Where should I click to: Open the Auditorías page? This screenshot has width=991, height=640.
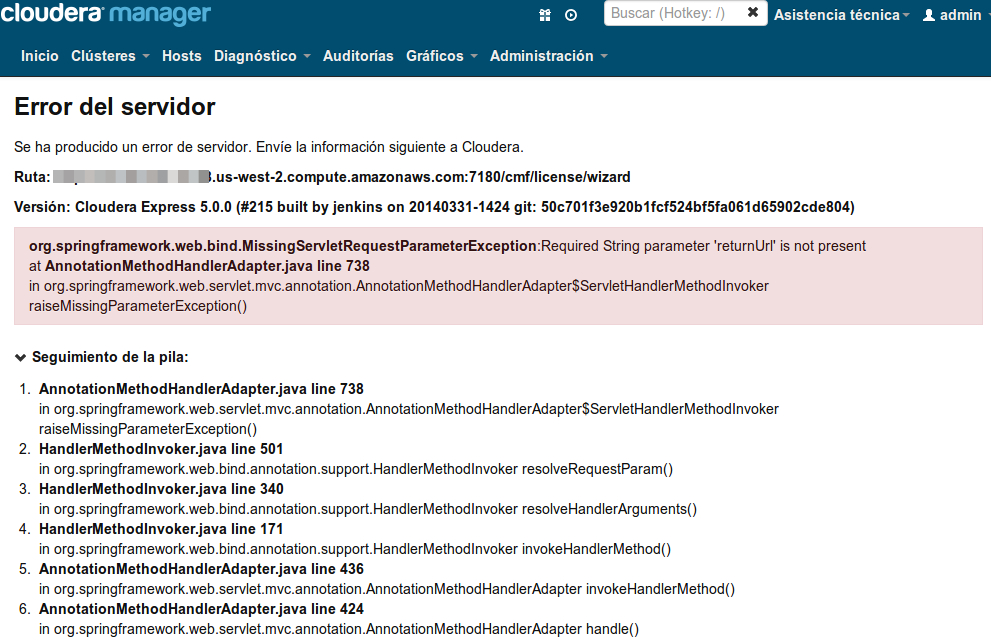[x=358, y=56]
